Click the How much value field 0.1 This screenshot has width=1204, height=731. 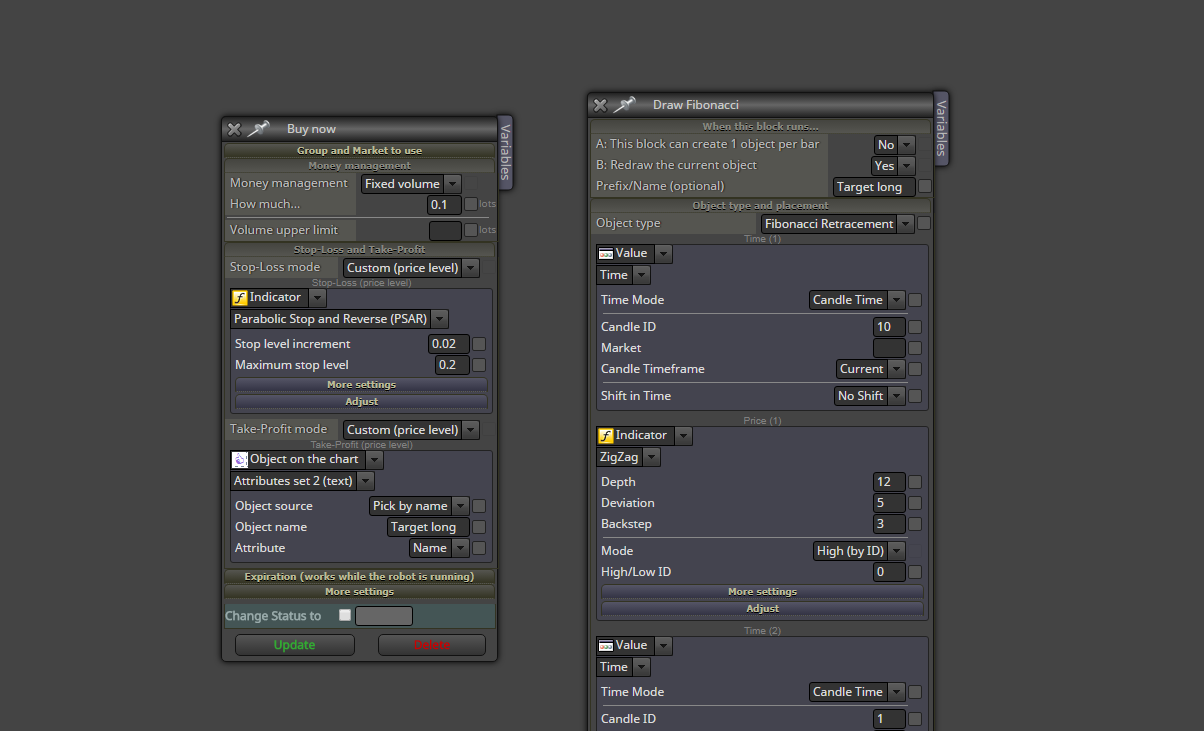445,204
